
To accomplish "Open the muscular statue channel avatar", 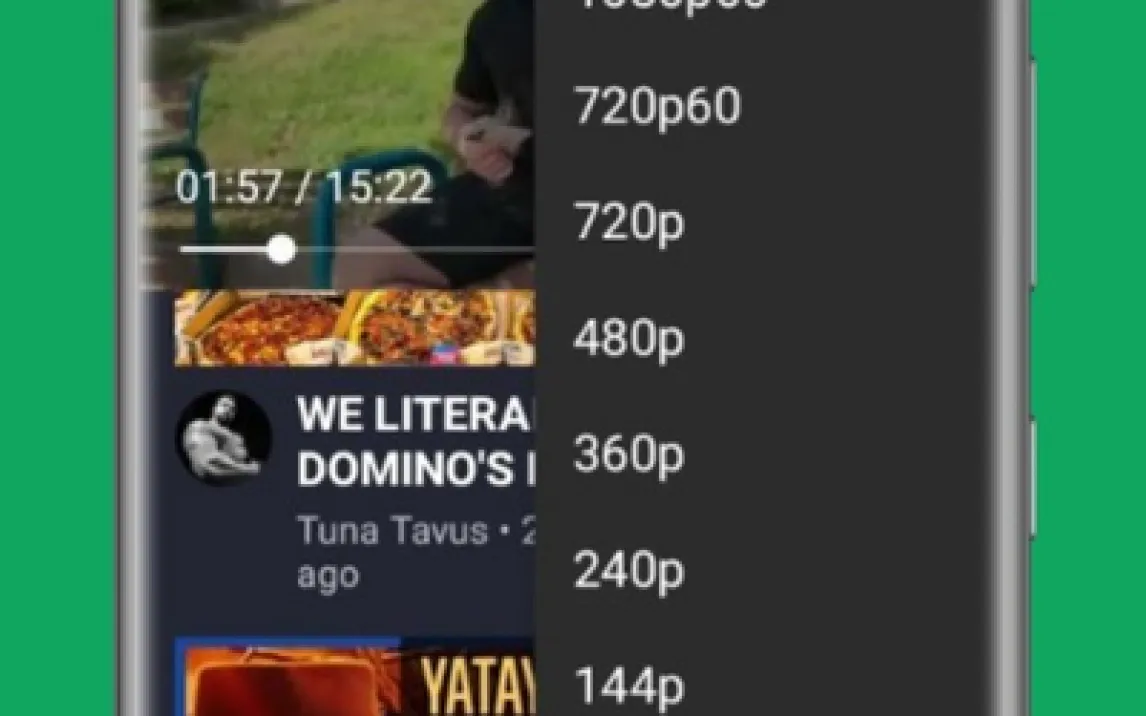I will coord(224,438).
